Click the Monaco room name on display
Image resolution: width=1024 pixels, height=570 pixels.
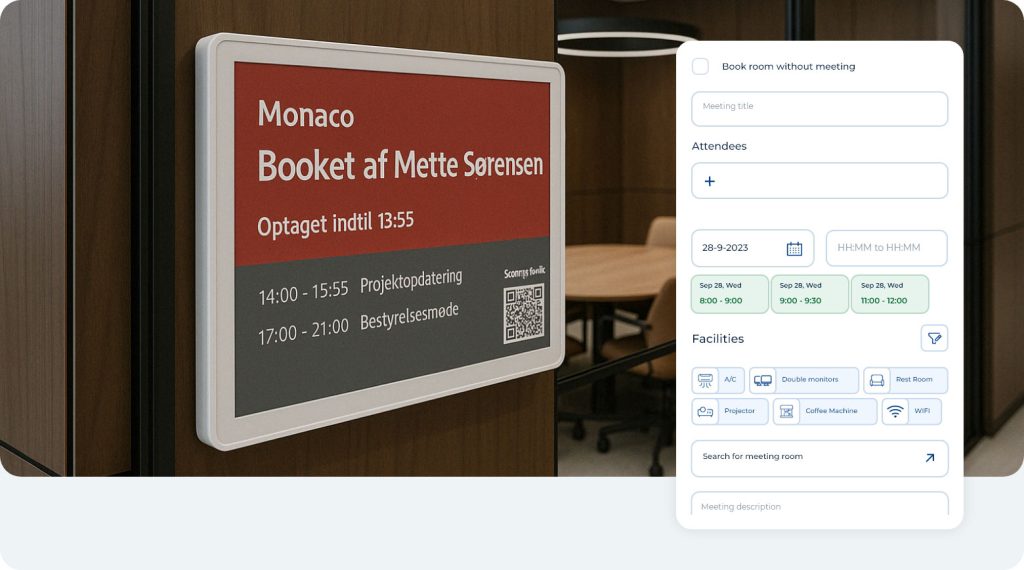(x=306, y=114)
